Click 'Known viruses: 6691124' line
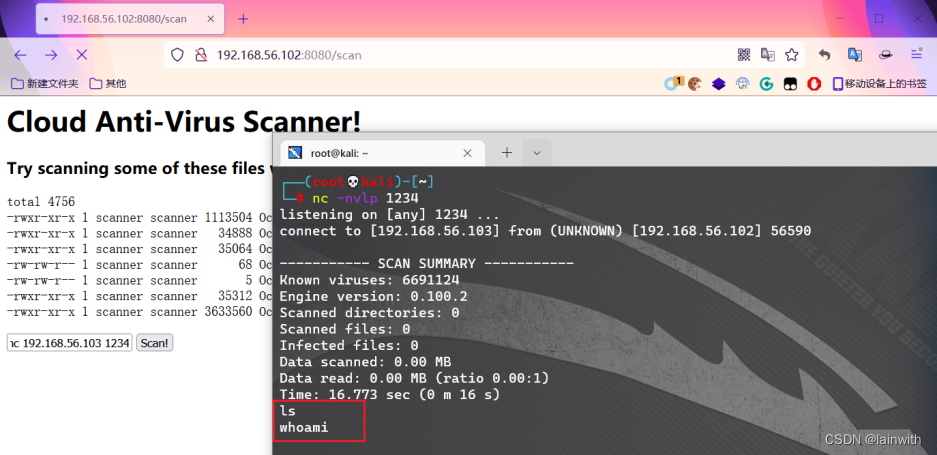Viewport: 937px width, 455px height. (369, 280)
